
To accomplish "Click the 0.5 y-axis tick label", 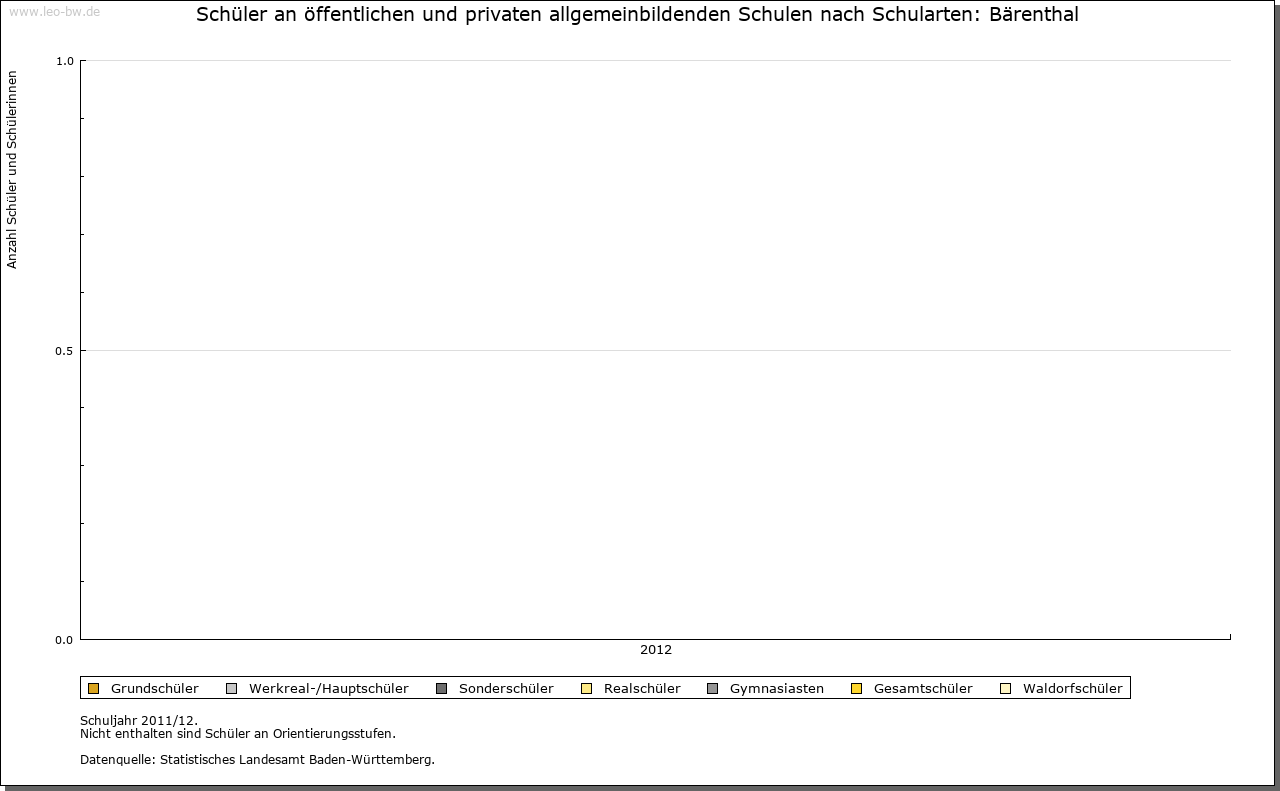I will pos(65,351).
